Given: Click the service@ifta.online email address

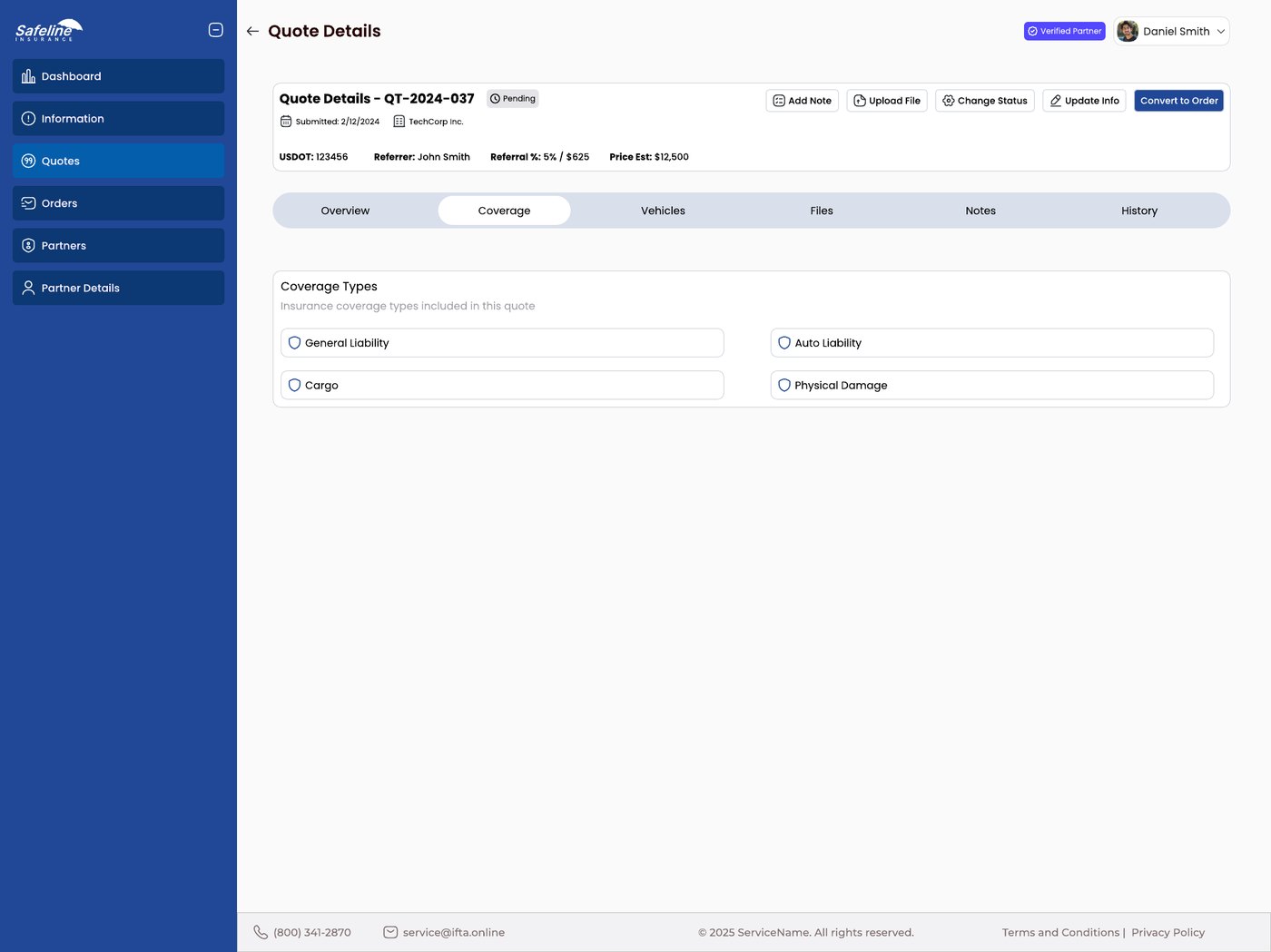Looking at the screenshot, I should pos(454,932).
